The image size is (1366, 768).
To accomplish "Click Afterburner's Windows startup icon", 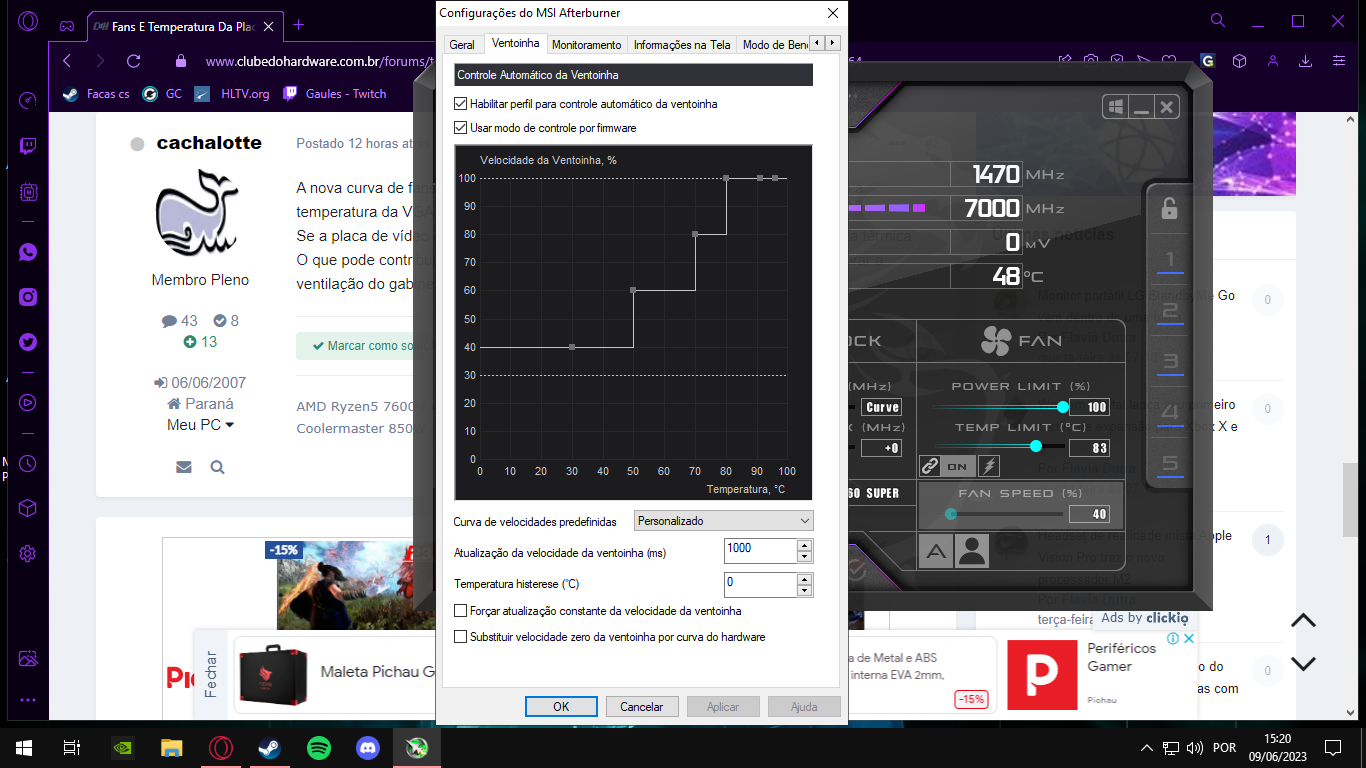I will 1116,107.
